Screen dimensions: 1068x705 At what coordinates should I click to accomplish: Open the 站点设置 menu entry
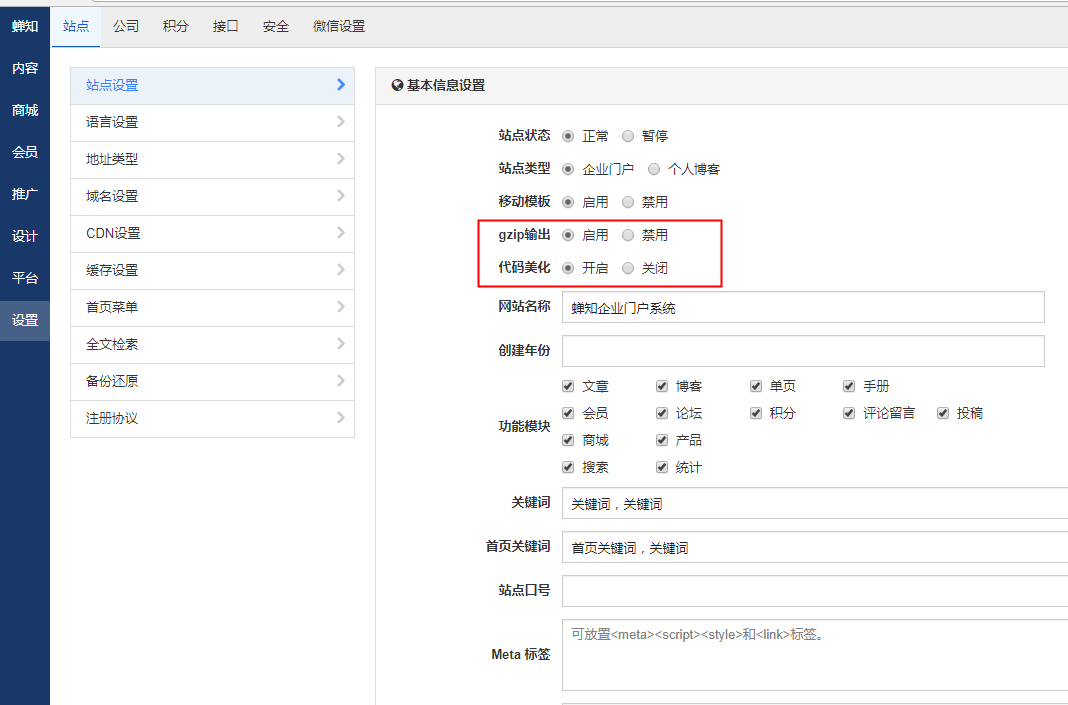pos(213,85)
